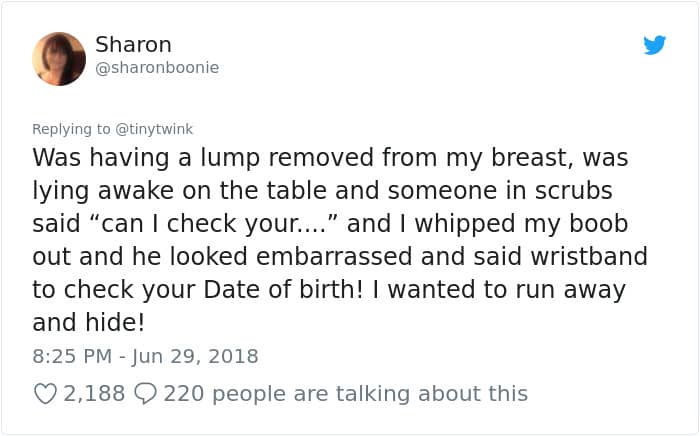700x436 pixels.
Task: Click the reply speech bubble icon
Action: coord(144,394)
